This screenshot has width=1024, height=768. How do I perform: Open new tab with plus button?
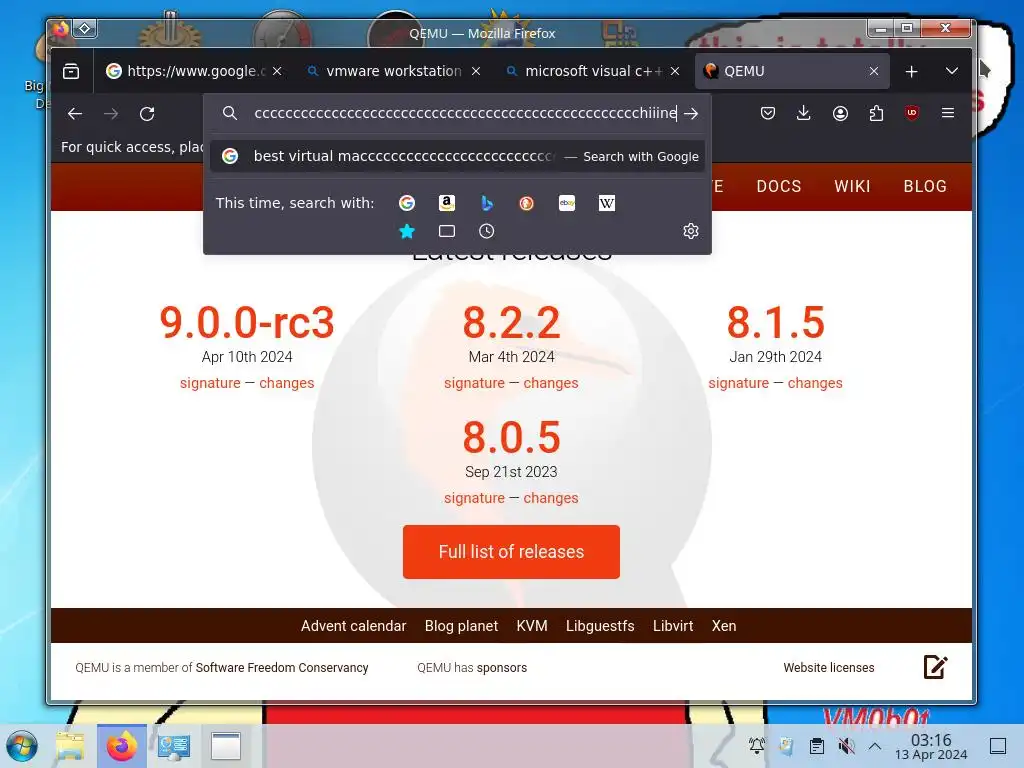(x=911, y=71)
